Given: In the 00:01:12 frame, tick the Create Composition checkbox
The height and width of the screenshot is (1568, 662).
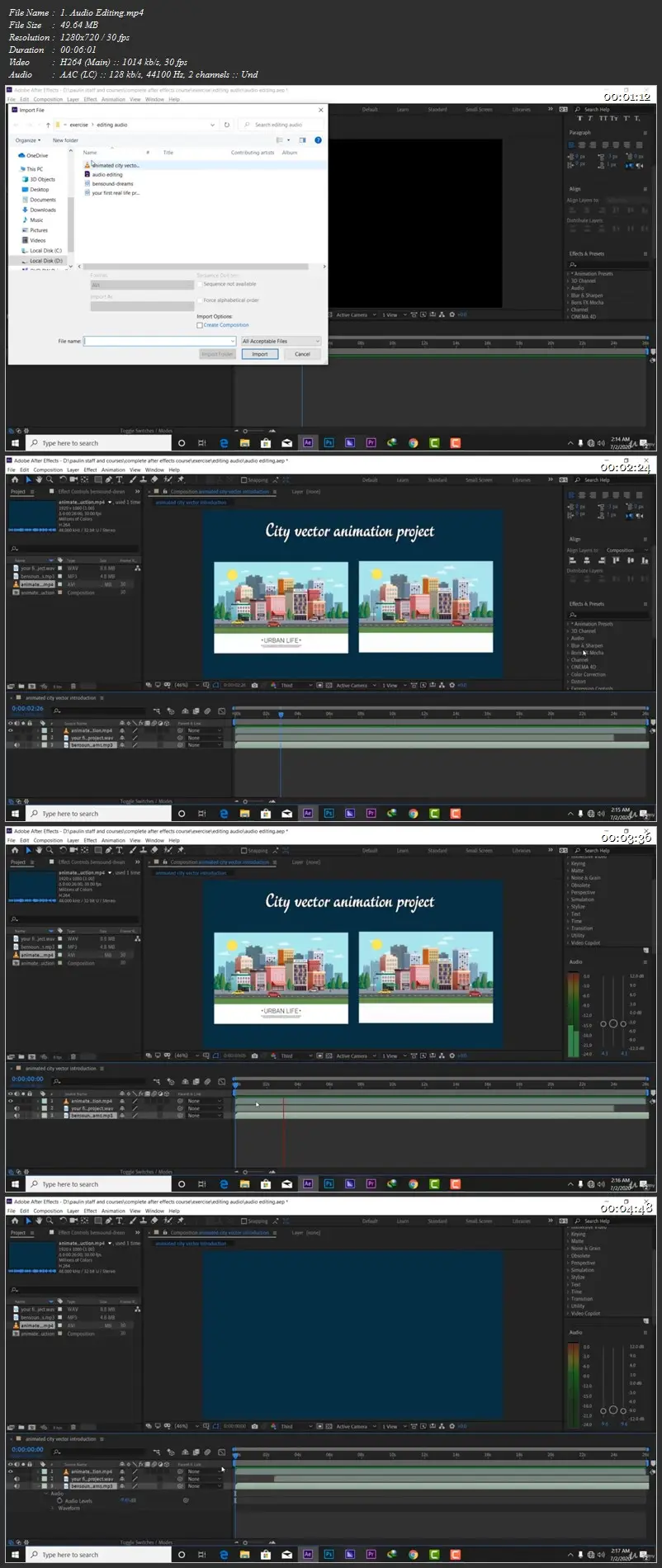Looking at the screenshot, I should pos(200,325).
